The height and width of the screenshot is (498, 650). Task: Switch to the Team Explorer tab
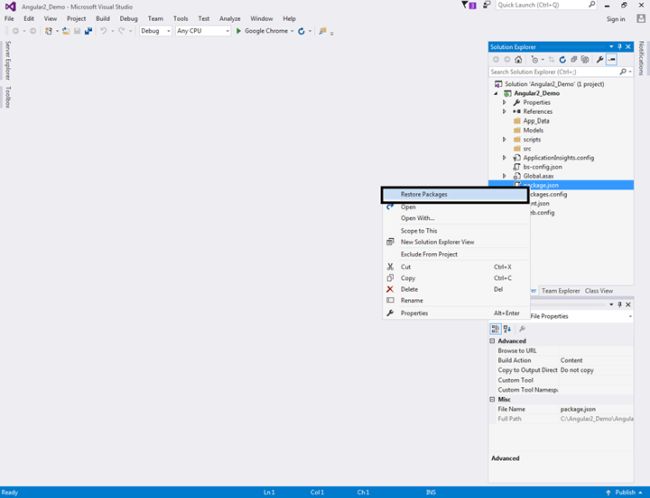coord(560,291)
